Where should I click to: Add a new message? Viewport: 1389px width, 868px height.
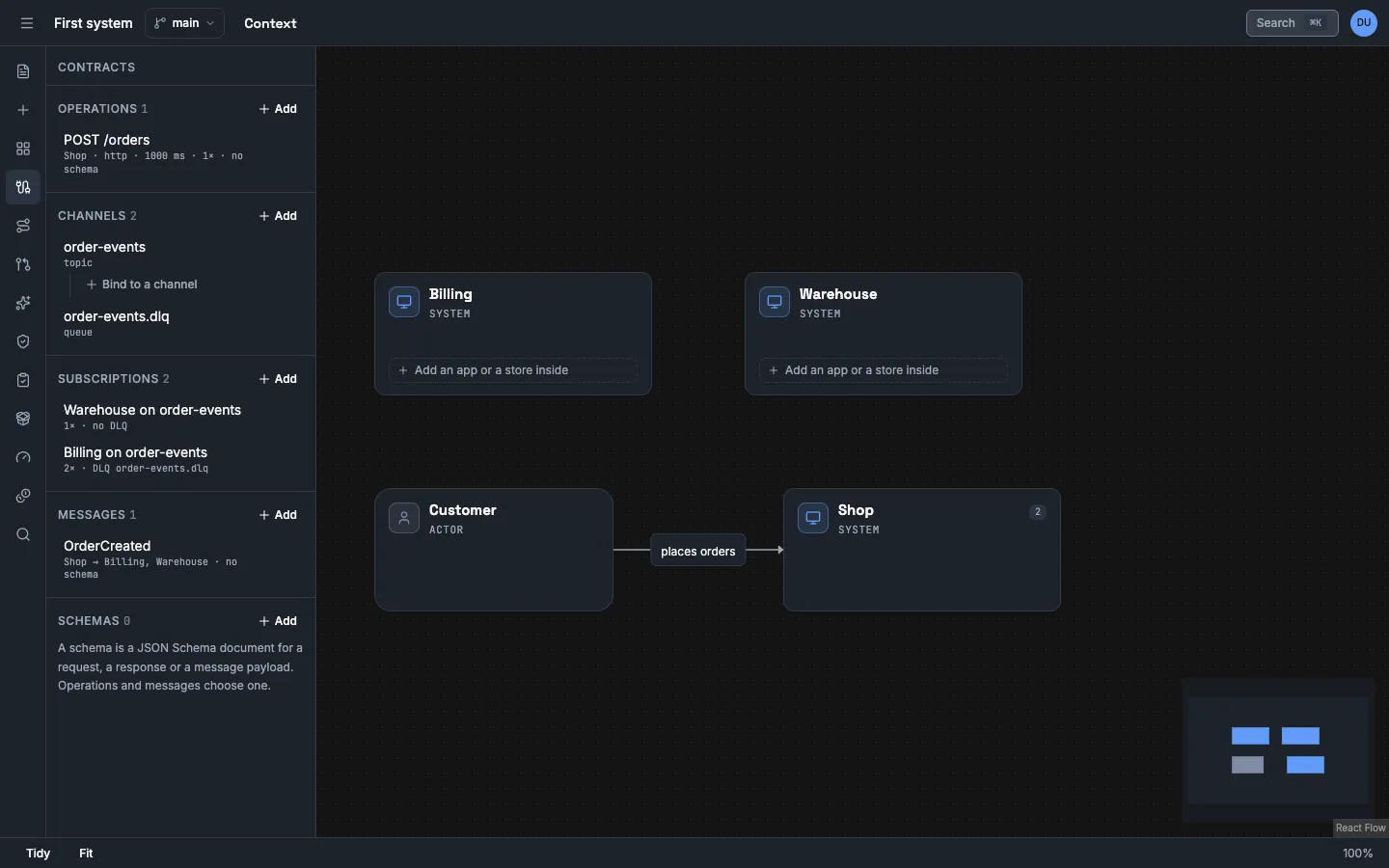coord(278,515)
